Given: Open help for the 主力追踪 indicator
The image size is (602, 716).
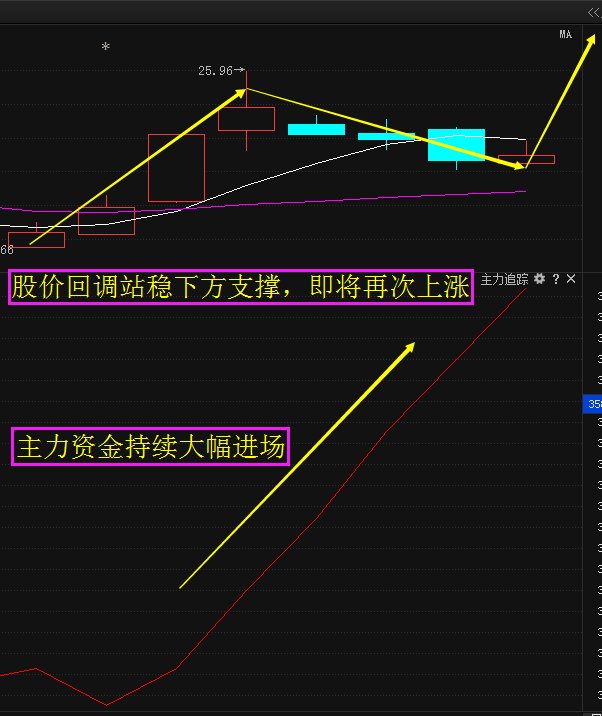Looking at the screenshot, I should click(x=555, y=279).
